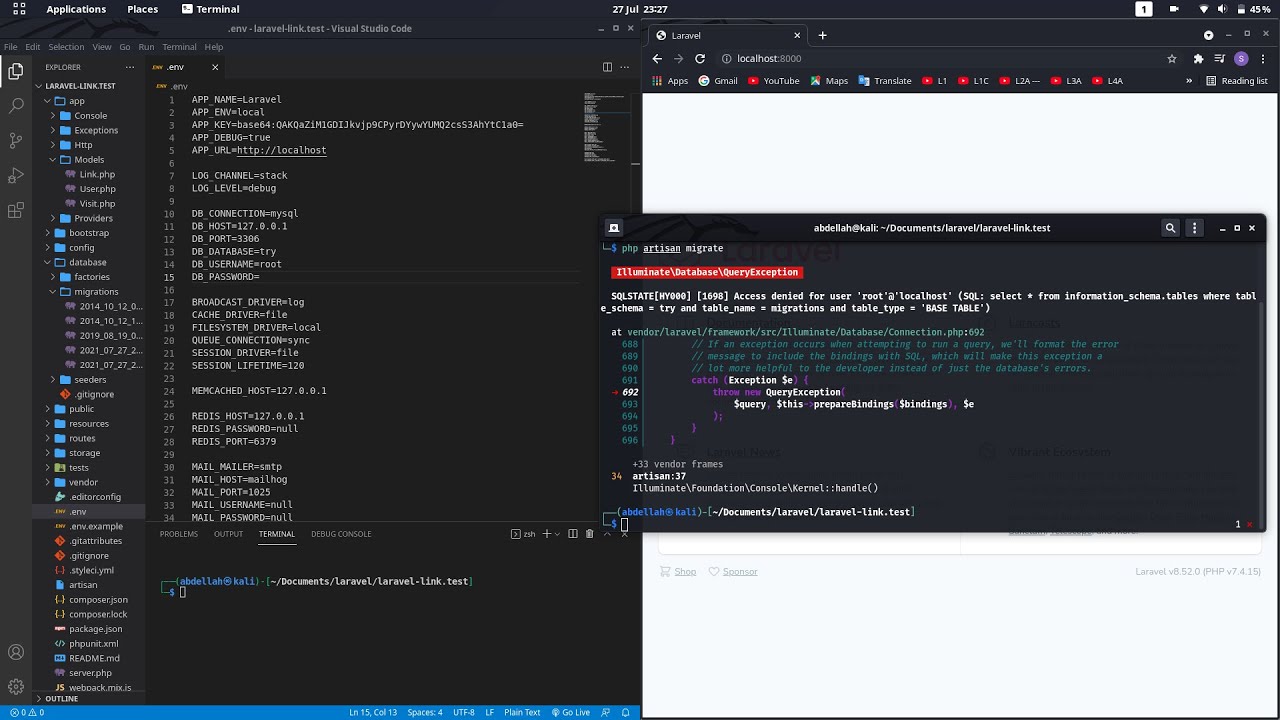Viewport: 1280px width, 720px height.
Task: Open the Search view in activity bar
Action: tap(16, 105)
